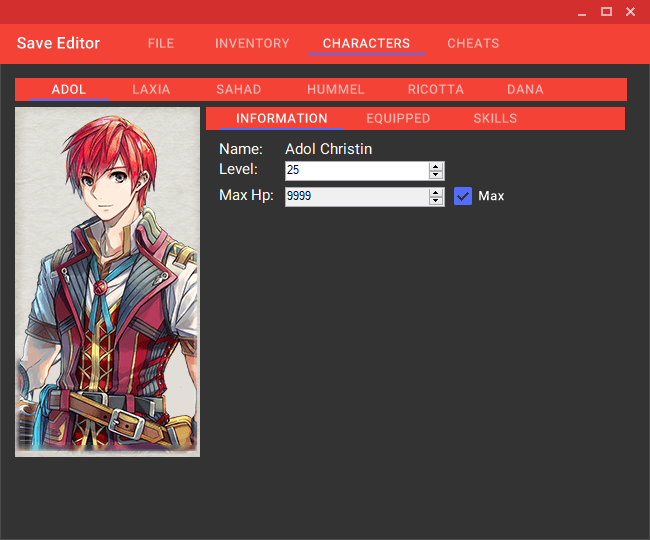Switch to RICOTTA character tab

[436, 90]
